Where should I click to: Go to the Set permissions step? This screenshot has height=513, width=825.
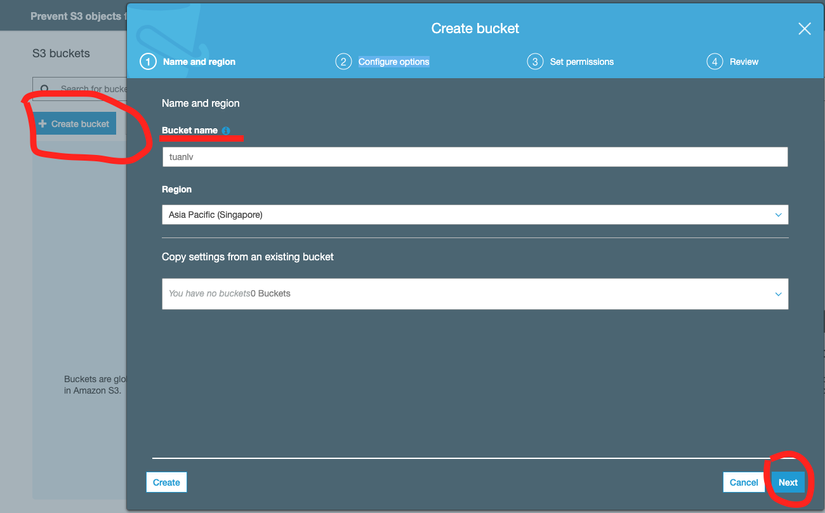click(581, 62)
